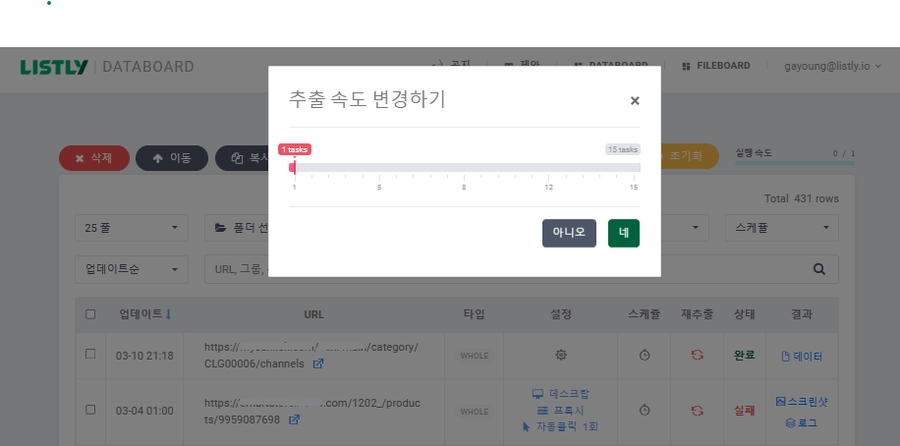Open external link for CLG00006/channels URL
Screen dimensions: 900x446
coord(317,364)
